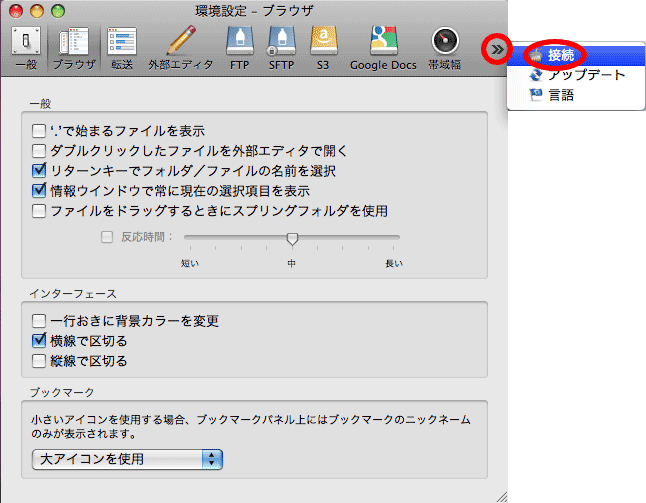Open the Google Docs preferences pane
Screen dimensions: 646x503
(383, 48)
